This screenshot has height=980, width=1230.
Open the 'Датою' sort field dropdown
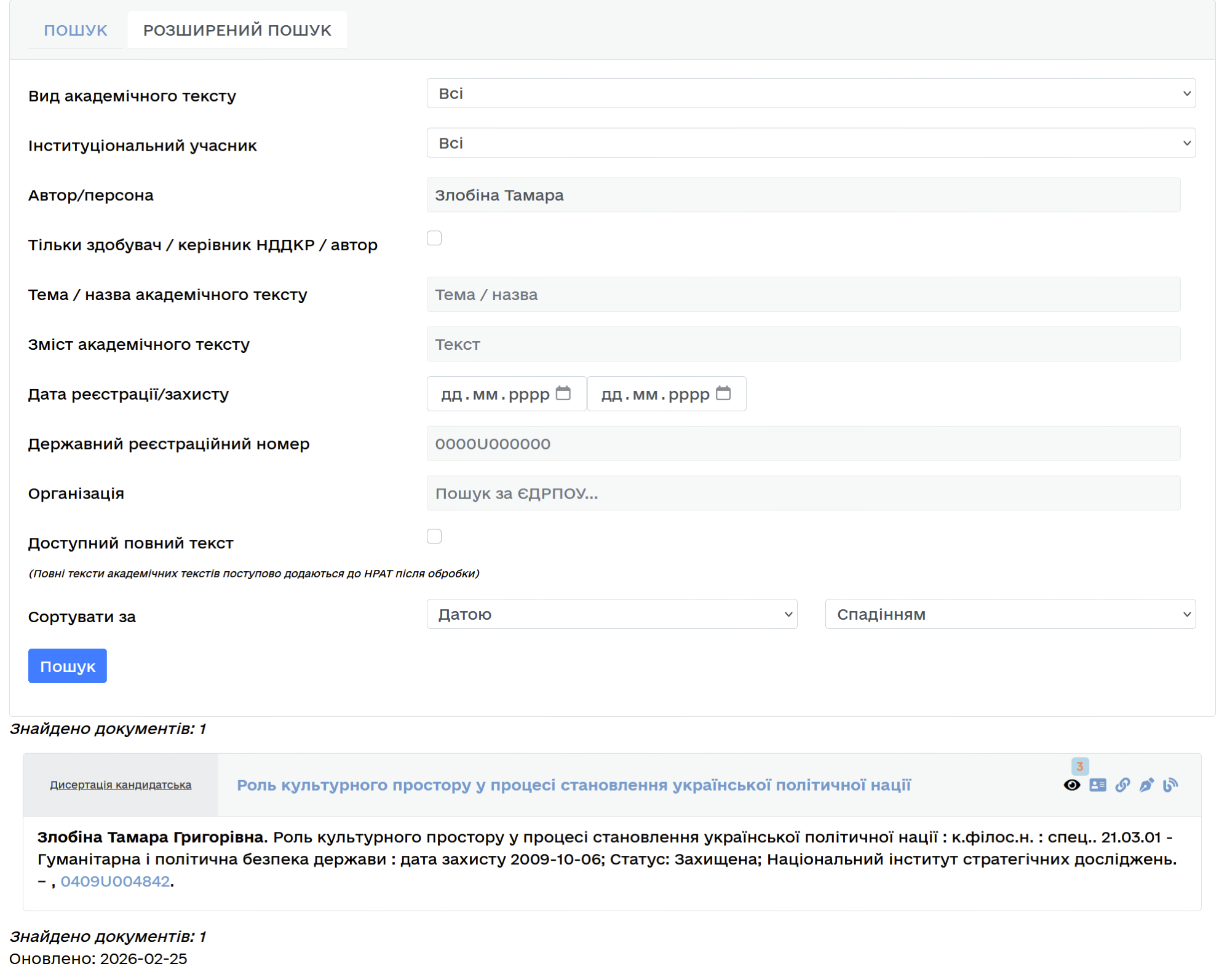(611, 614)
